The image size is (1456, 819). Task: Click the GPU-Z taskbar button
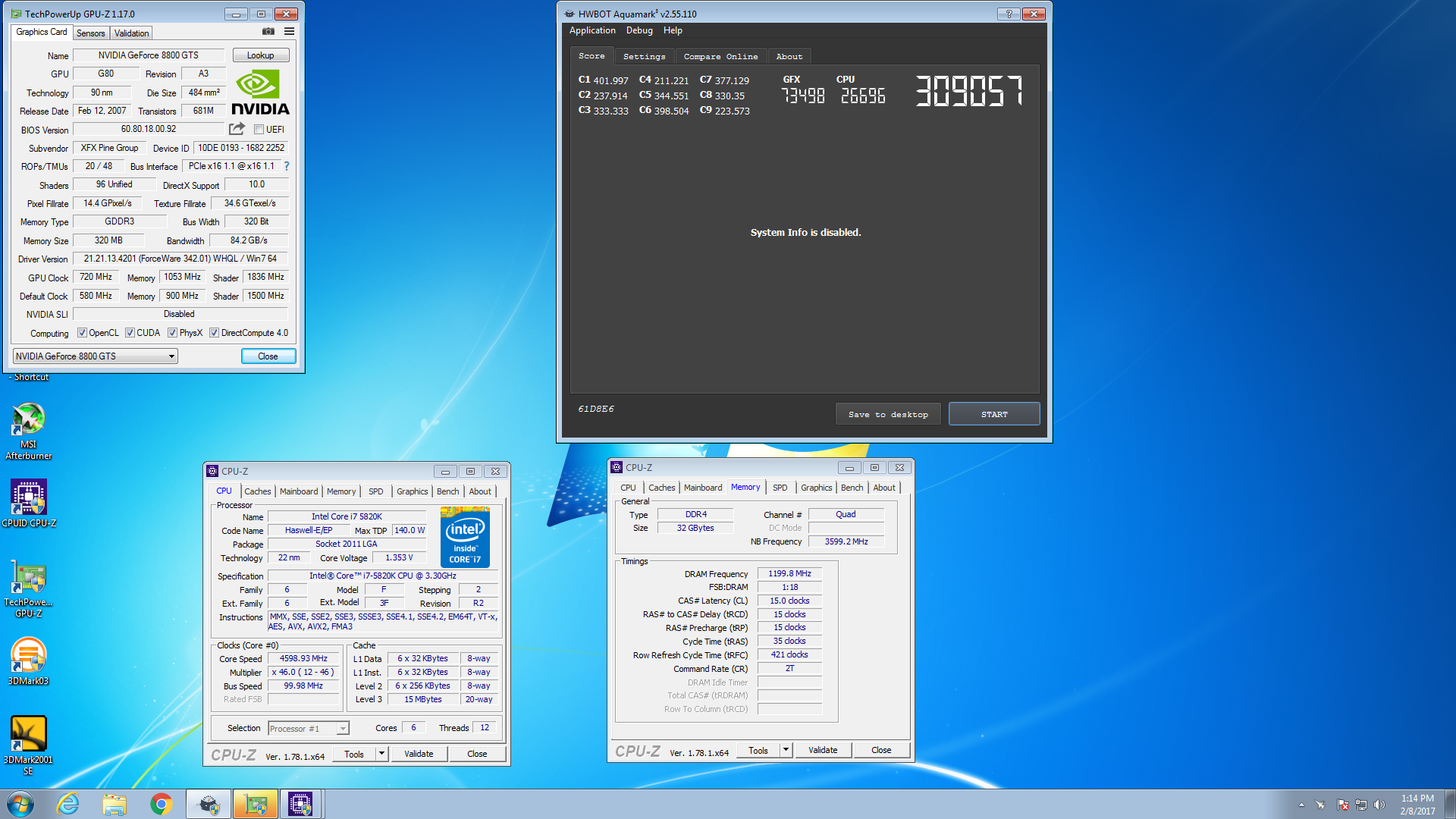(x=256, y=804)
